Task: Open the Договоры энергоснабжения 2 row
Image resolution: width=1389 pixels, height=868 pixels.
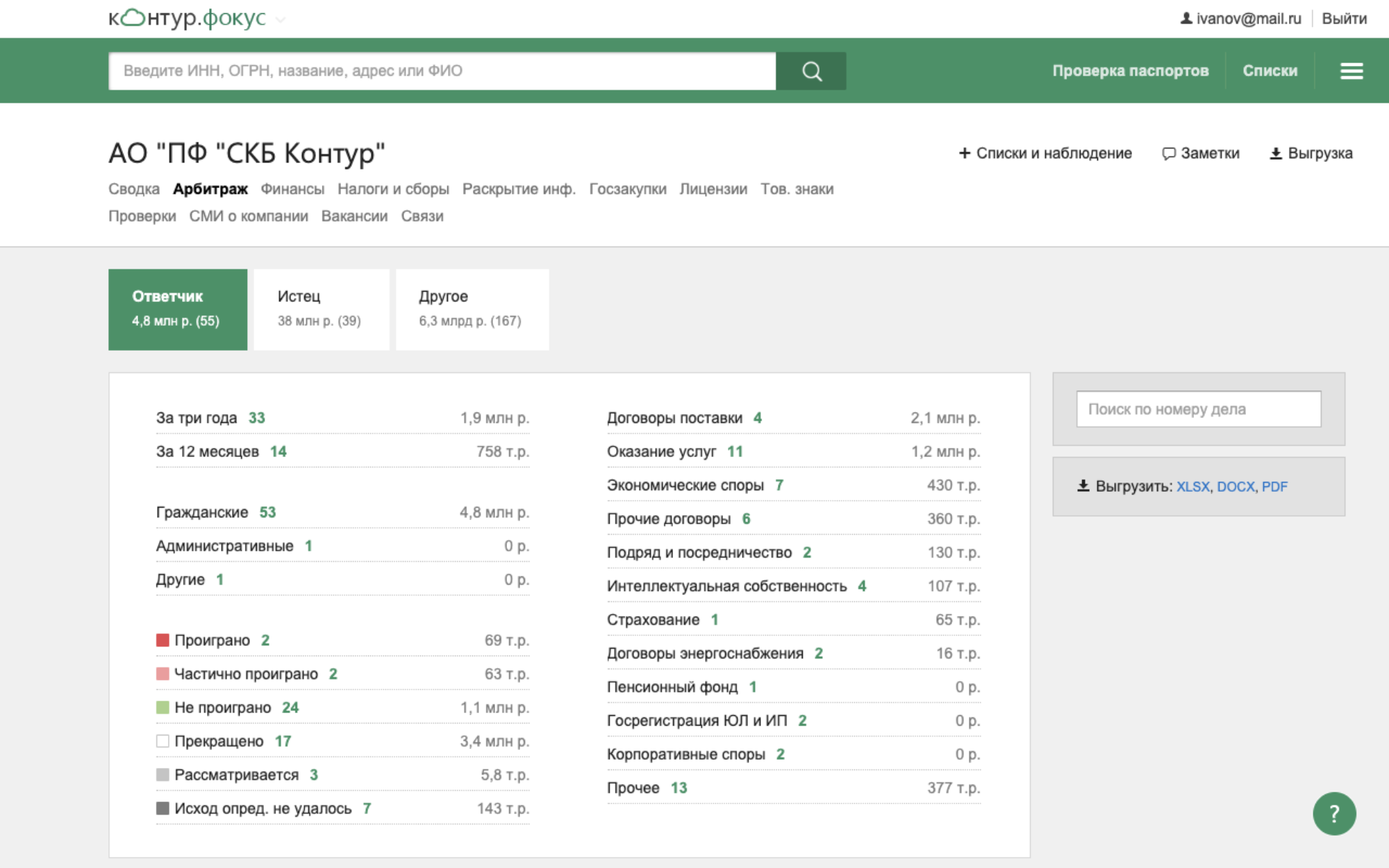Action: click(x=794, y=653)
